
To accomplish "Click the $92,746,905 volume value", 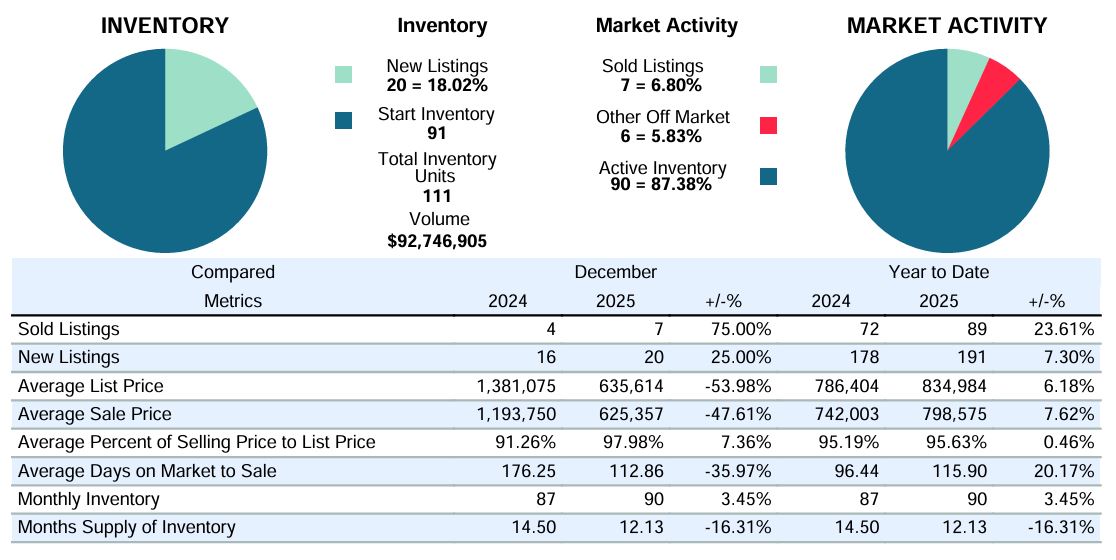I will coord(437,241).
